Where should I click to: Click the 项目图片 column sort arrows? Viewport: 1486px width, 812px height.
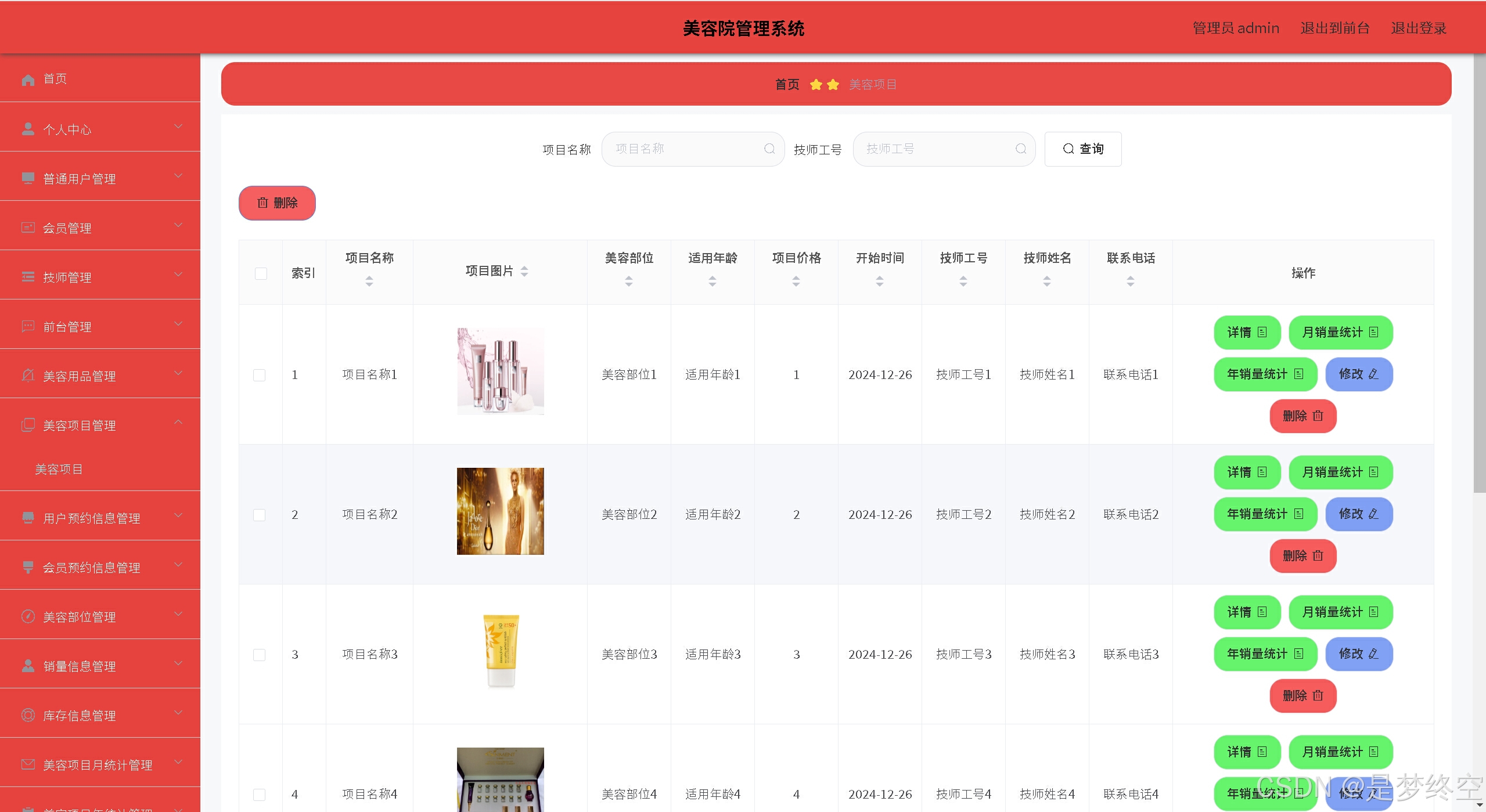click(x=524, y=271)
